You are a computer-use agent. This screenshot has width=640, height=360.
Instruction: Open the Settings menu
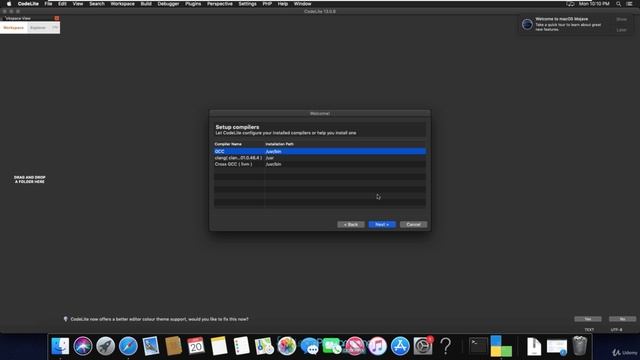247,4
